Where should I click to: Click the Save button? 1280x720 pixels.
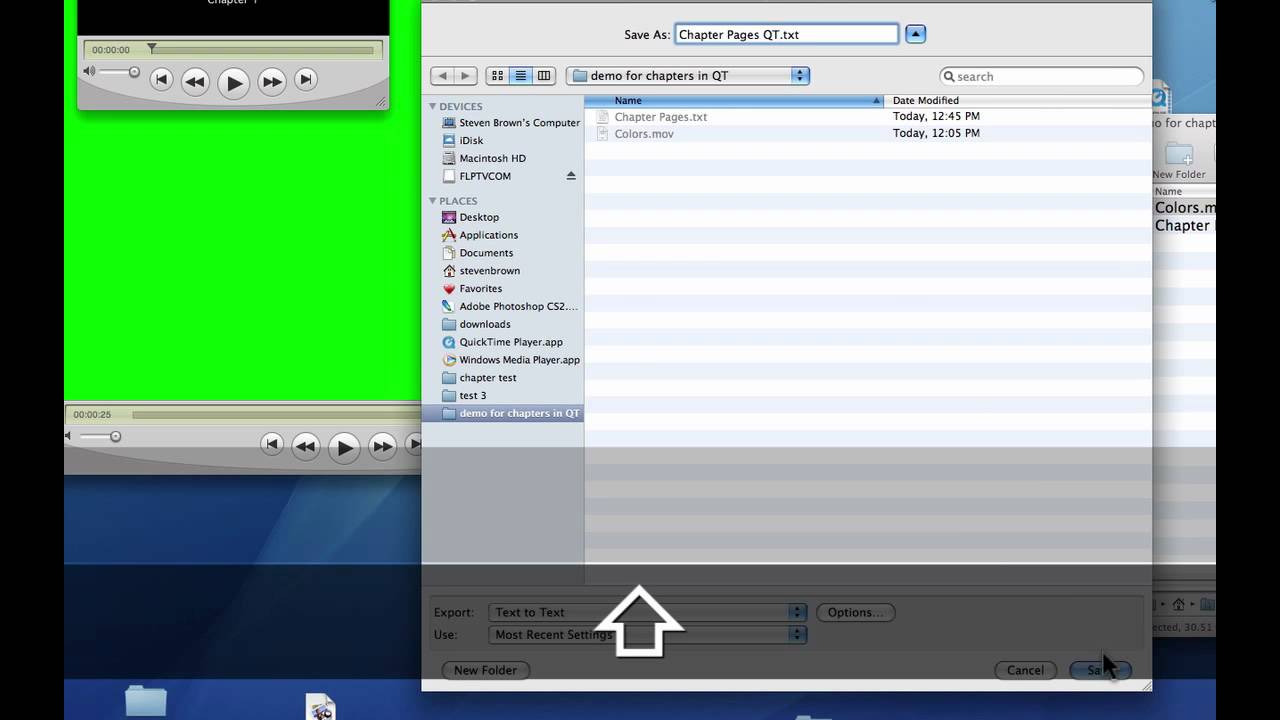1100,670
